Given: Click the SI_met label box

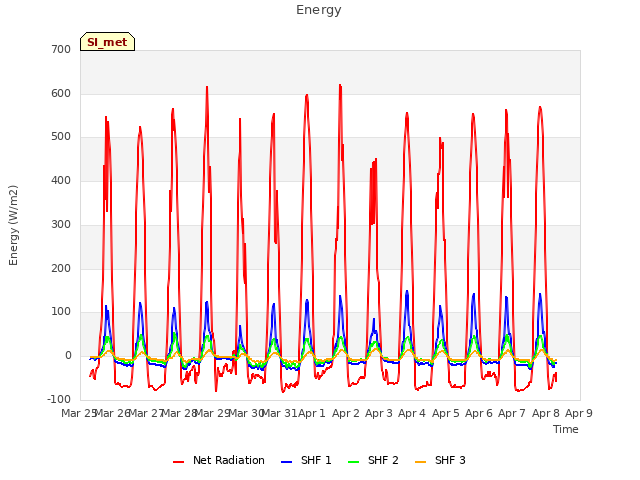Looking at the screenshot, I should [x=107, y=42].
